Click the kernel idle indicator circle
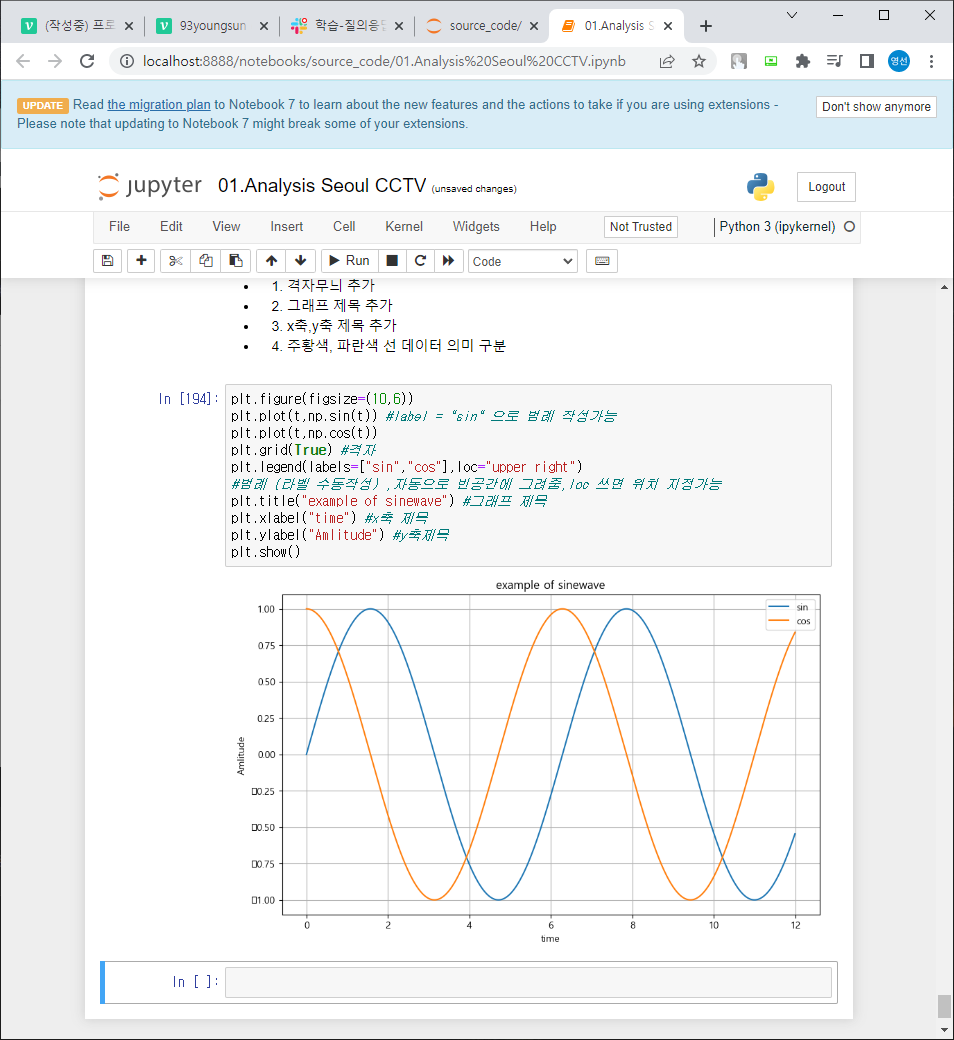 (849, 227)
